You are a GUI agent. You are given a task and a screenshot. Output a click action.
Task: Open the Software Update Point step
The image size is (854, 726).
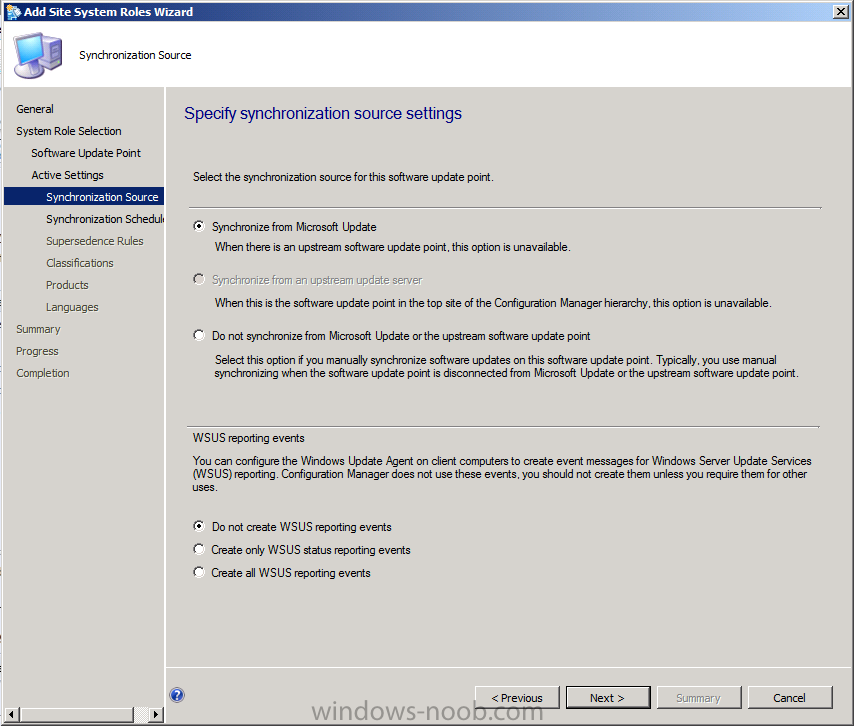(86, 153)
